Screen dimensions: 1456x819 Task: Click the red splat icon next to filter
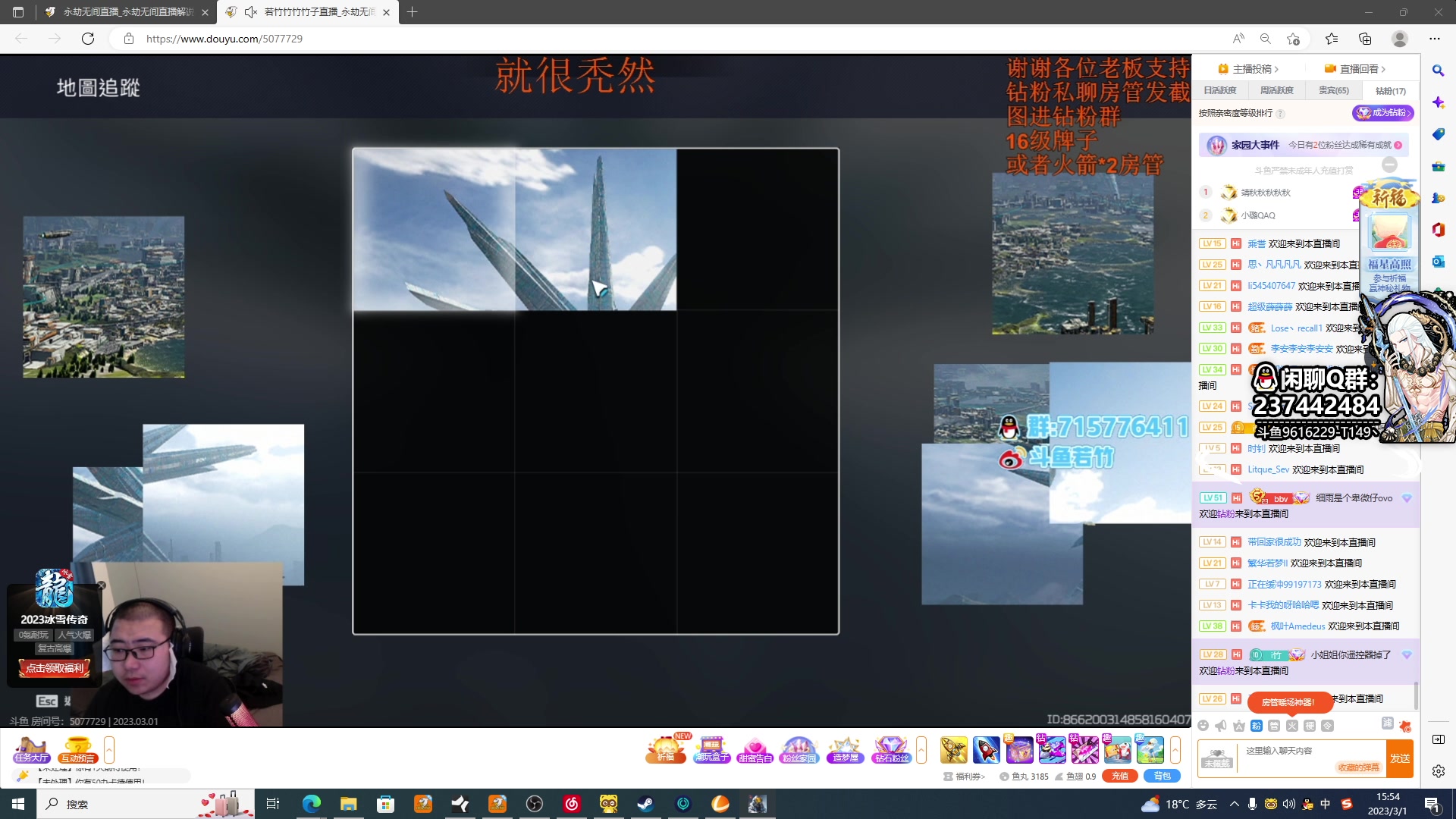1405,726
